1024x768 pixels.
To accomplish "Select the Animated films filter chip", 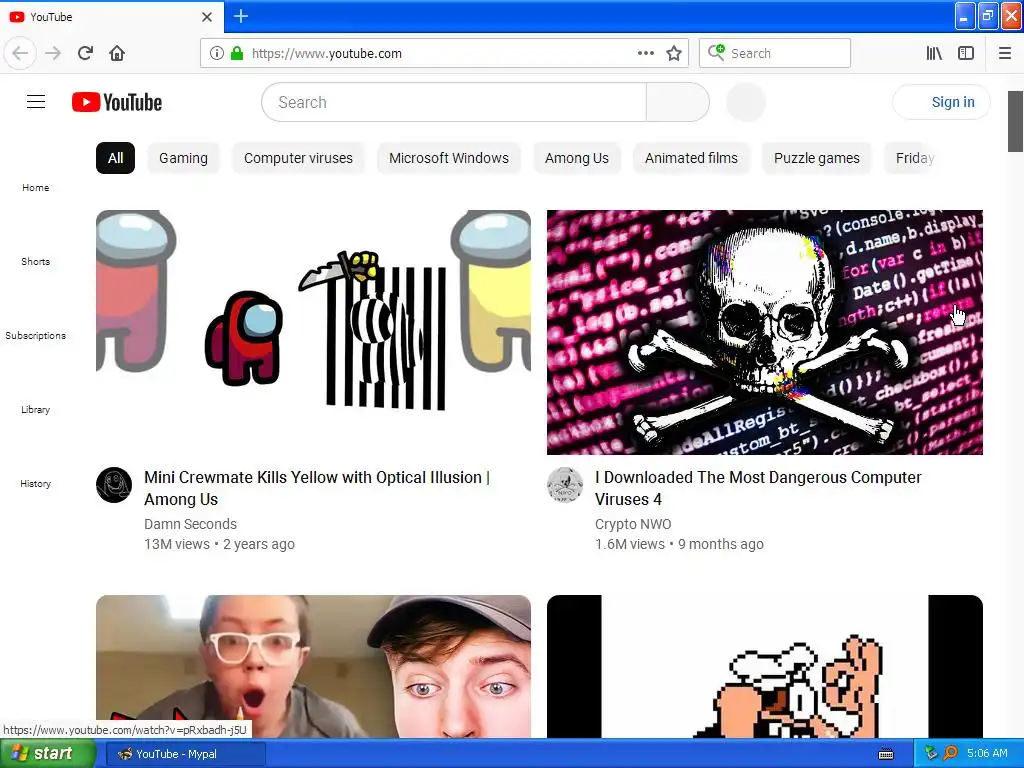I will [x=691, y=158].
